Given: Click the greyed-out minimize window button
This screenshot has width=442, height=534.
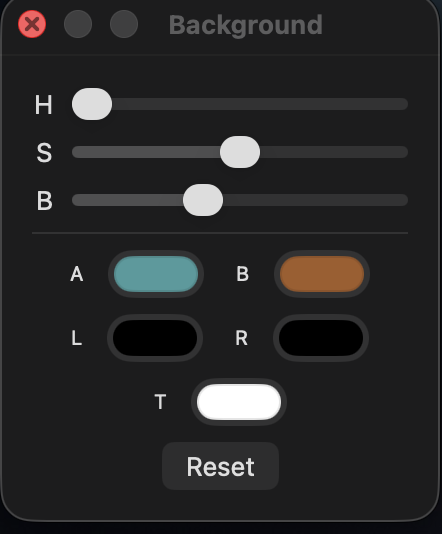Looking at the screenshot, I should click(x=78, y=24).
